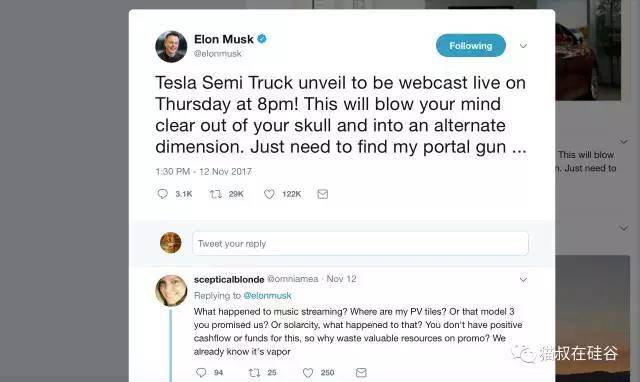
Task: Open scepticalblonde's avatar photo
Action: coord(171,290)
